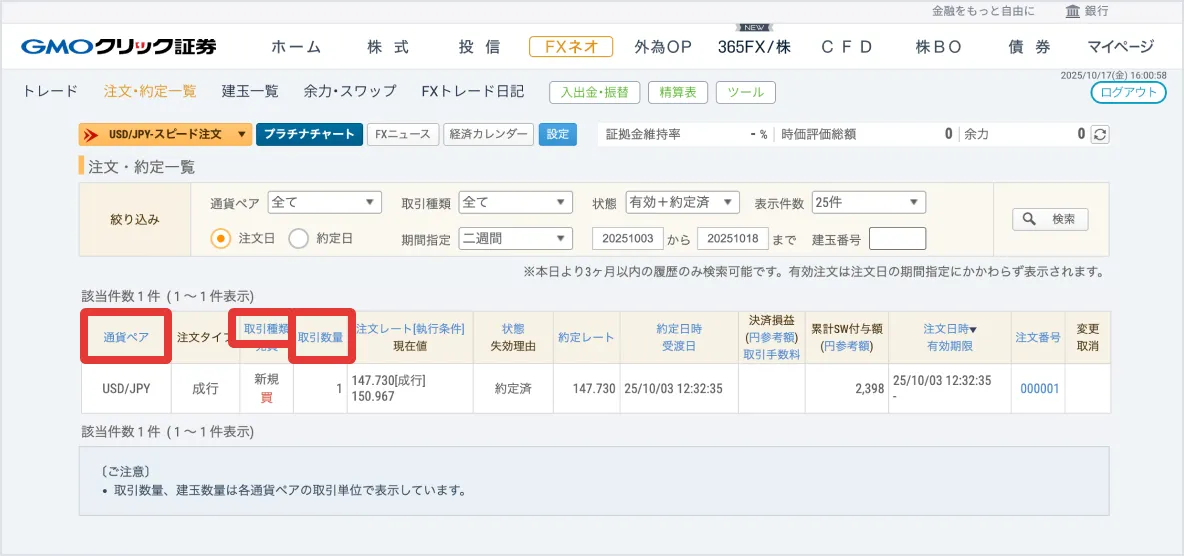This screenshot has width=1184, height=556.
Task: Switch to the 建玉一覧 tab
Action: click(250, 91)
